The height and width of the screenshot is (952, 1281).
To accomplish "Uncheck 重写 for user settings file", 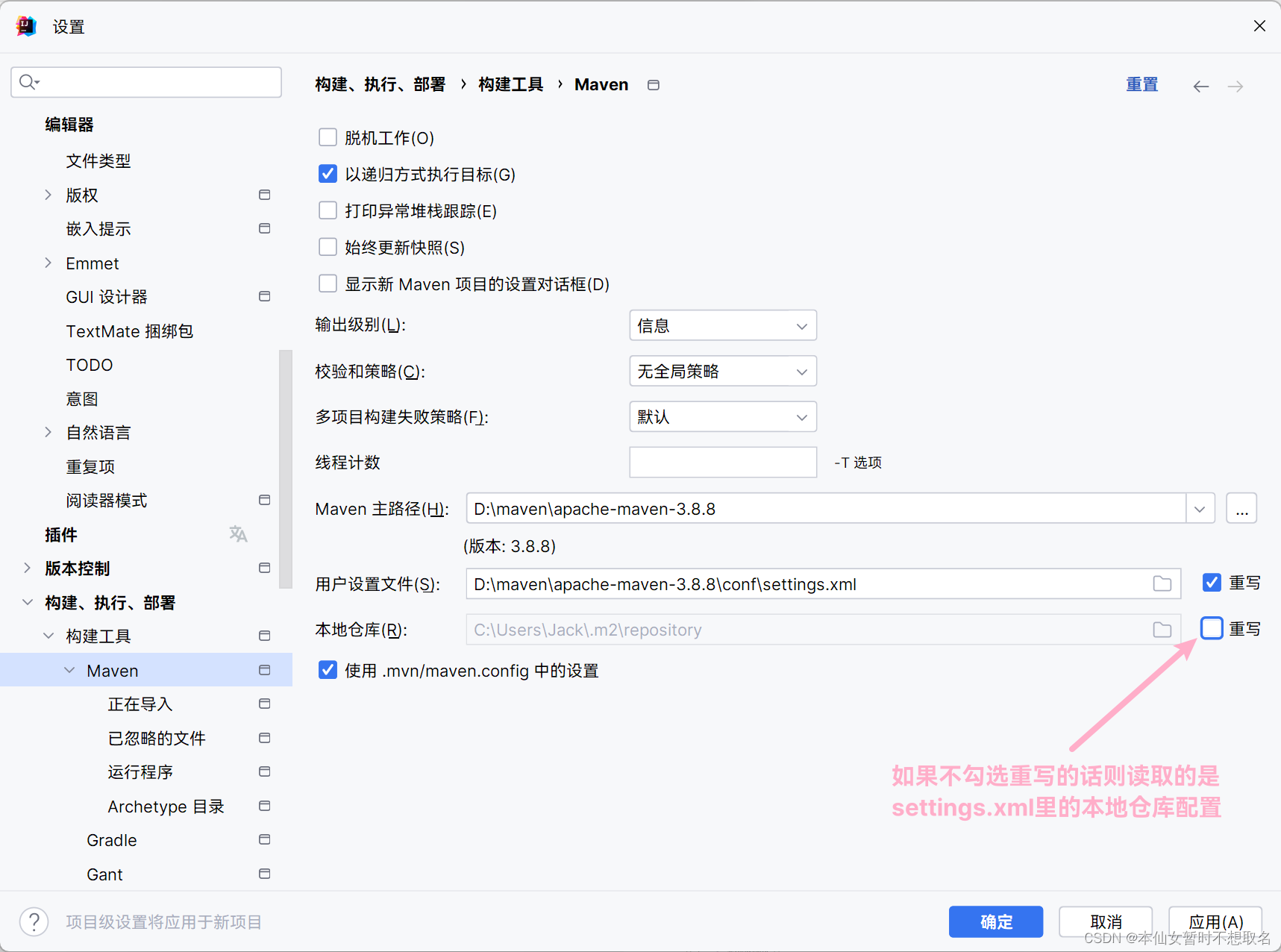I will click(x=1212, y=583).
